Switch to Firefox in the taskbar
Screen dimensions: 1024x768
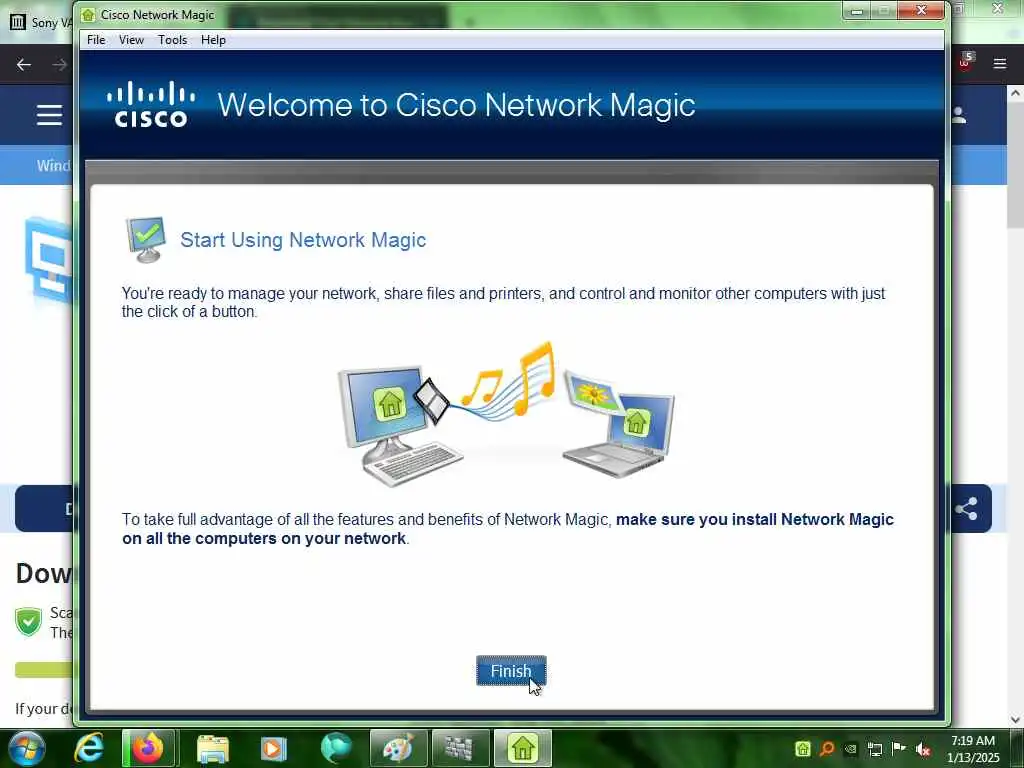(x=148, y=748)
